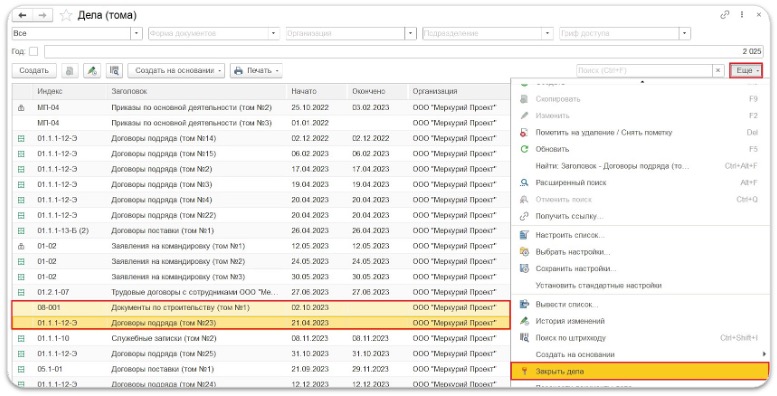Click the Выбрать настройки icon
This screenshot has height=396, width=777.
coord(524,252)
